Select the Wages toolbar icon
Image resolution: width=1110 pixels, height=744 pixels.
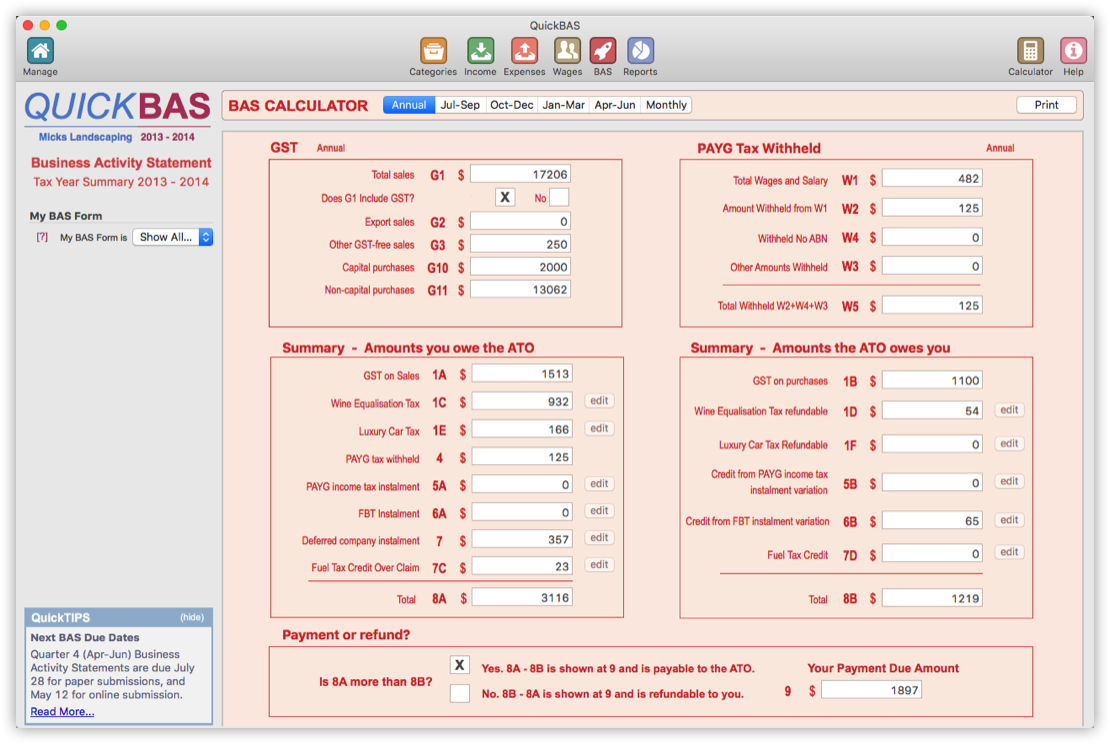tap(567, 49)
